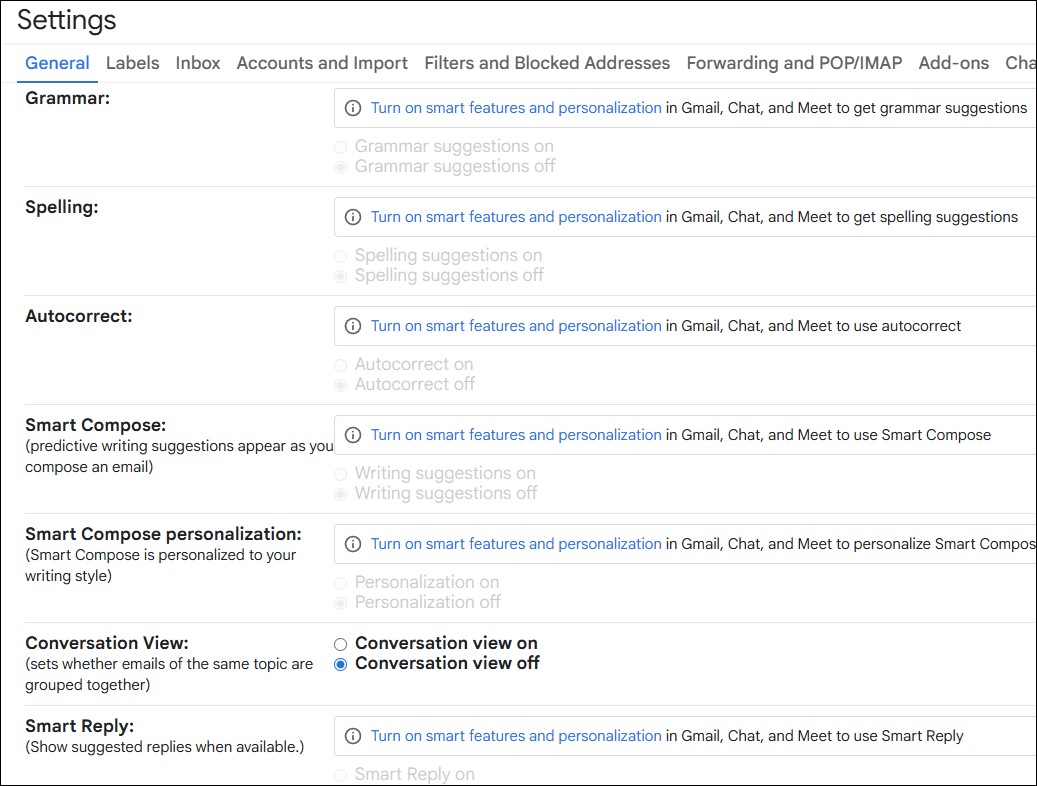
Task: Click the info icon in the Smart Compose personalization notice
Action: pyautogui.click(x=353, y=544)
